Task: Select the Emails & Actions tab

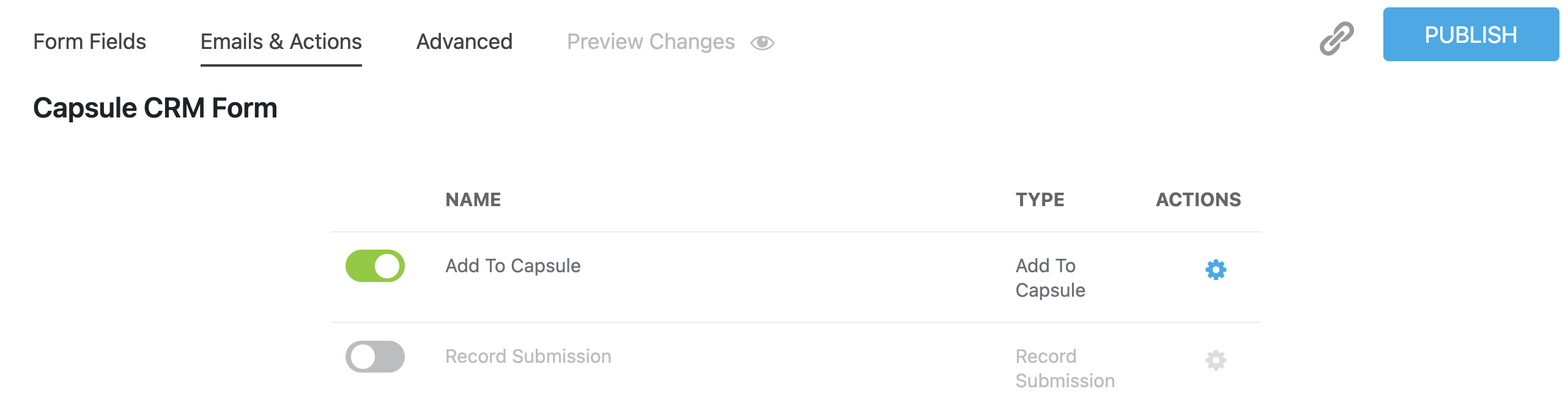Action: click(281, 42)
